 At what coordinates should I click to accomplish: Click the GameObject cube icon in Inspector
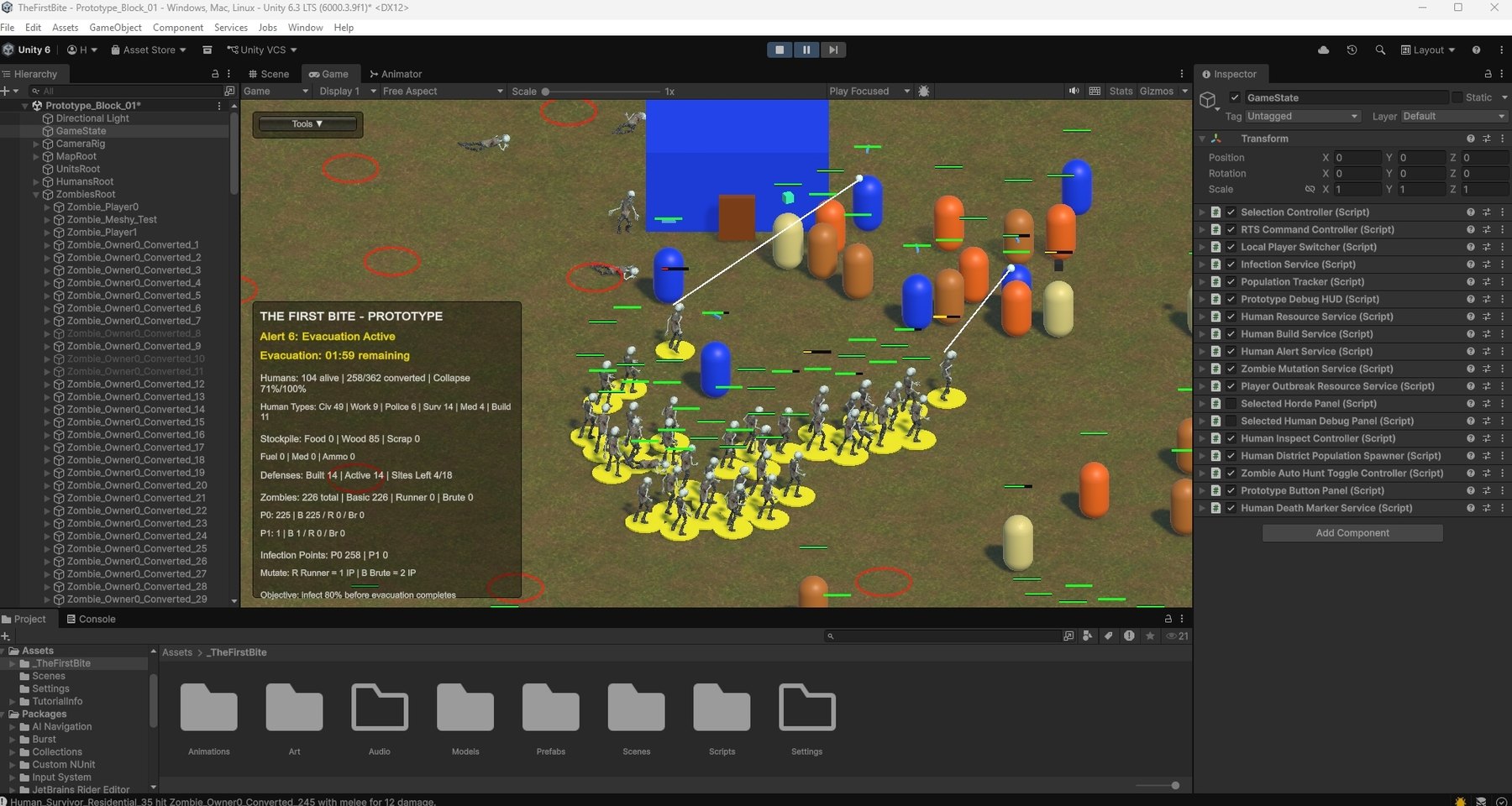(x=1209, y=101)
